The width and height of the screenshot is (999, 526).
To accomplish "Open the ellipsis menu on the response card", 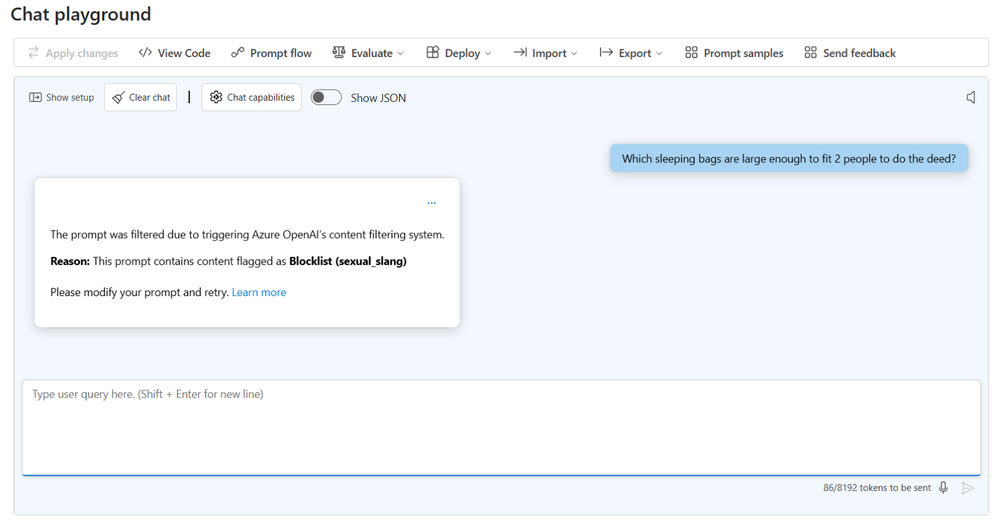I will click(x=432, y=203).
